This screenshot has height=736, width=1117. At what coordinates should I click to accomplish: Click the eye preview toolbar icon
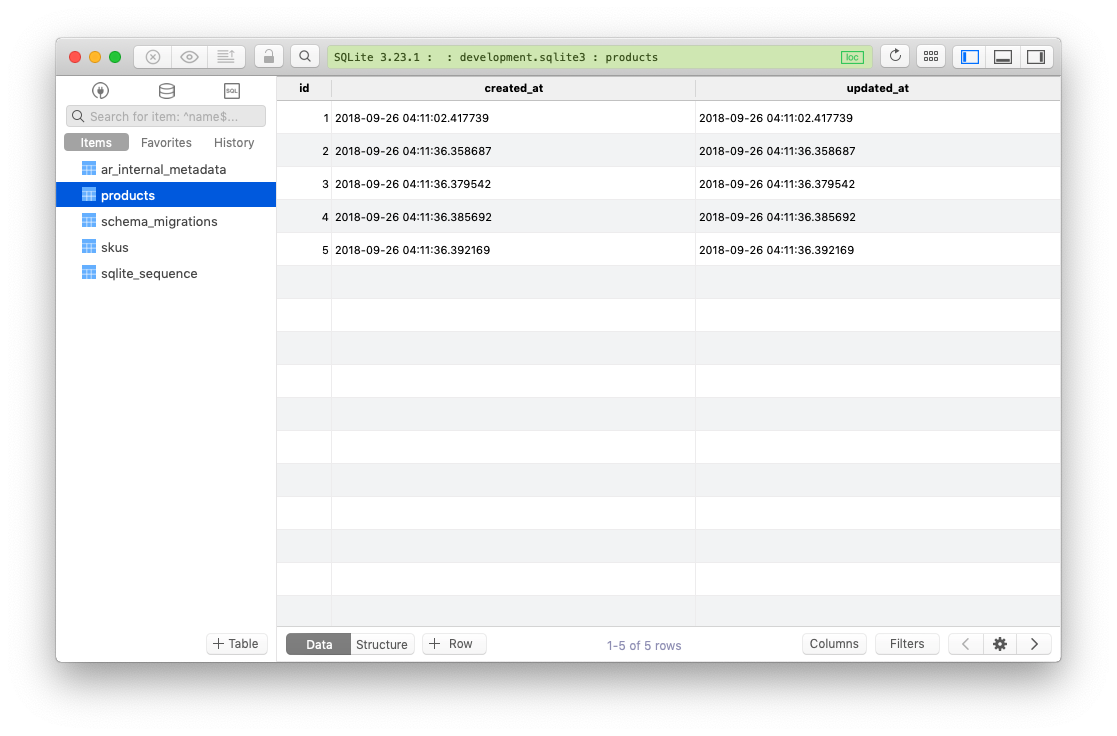point(189,57)
